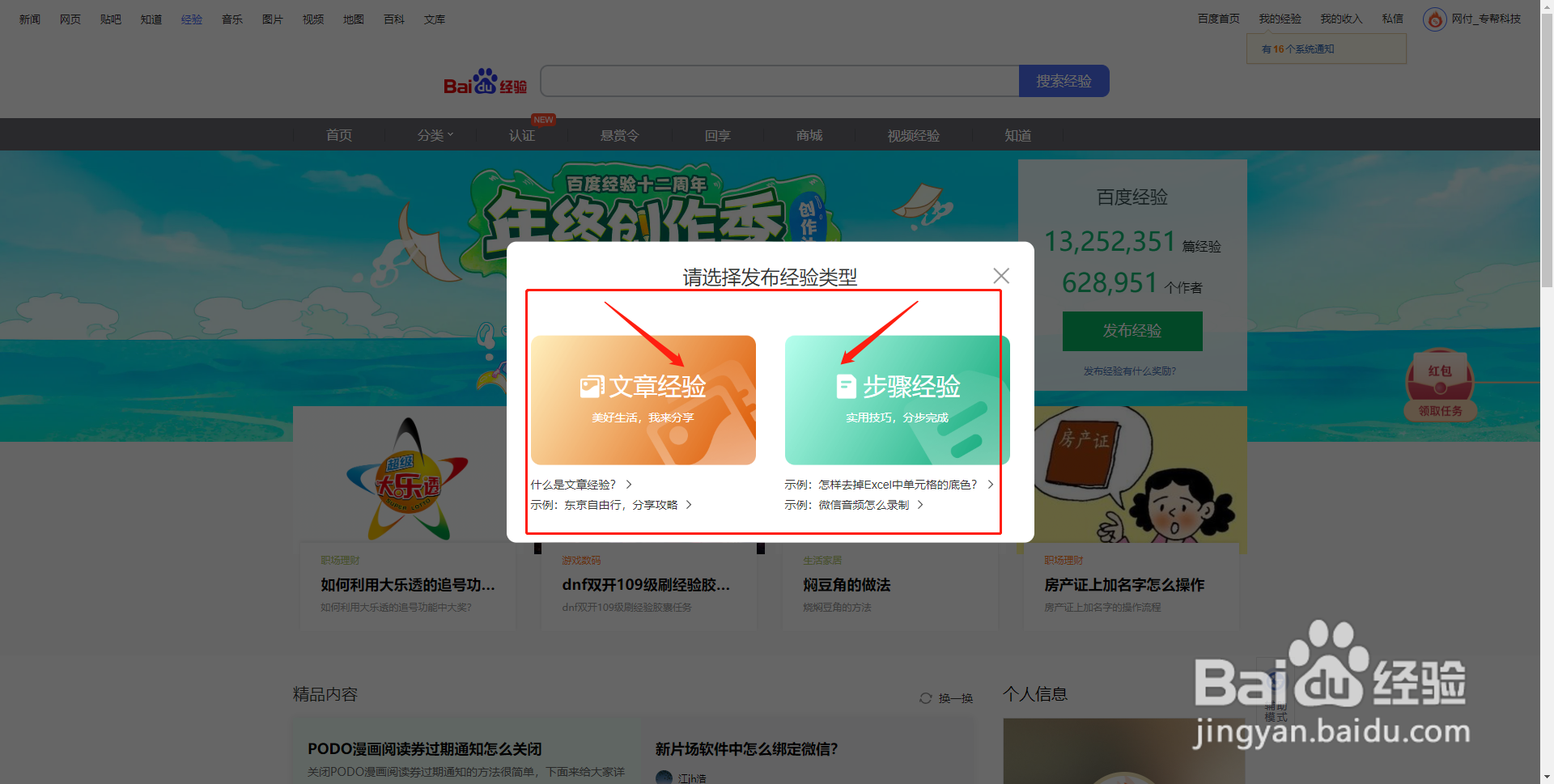
Task: Click the 步骤经验 document icon
Action: [846, 387]
